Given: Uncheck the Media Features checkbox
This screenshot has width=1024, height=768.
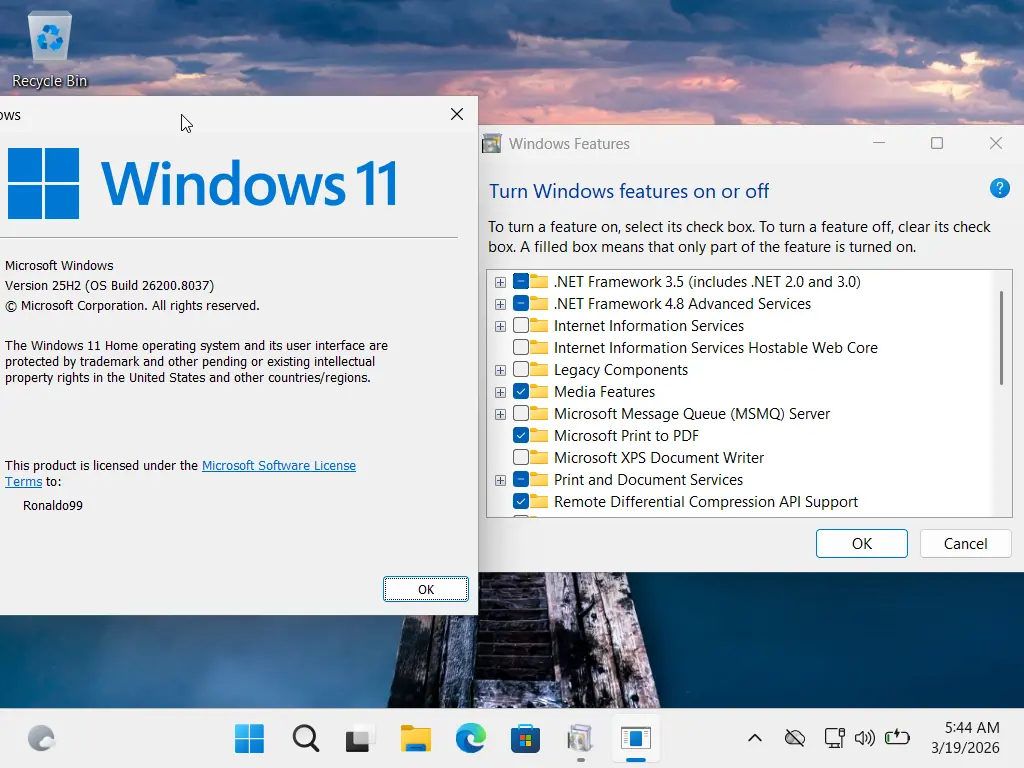Looking at the screenshot, I should click(x=520, y=391).
